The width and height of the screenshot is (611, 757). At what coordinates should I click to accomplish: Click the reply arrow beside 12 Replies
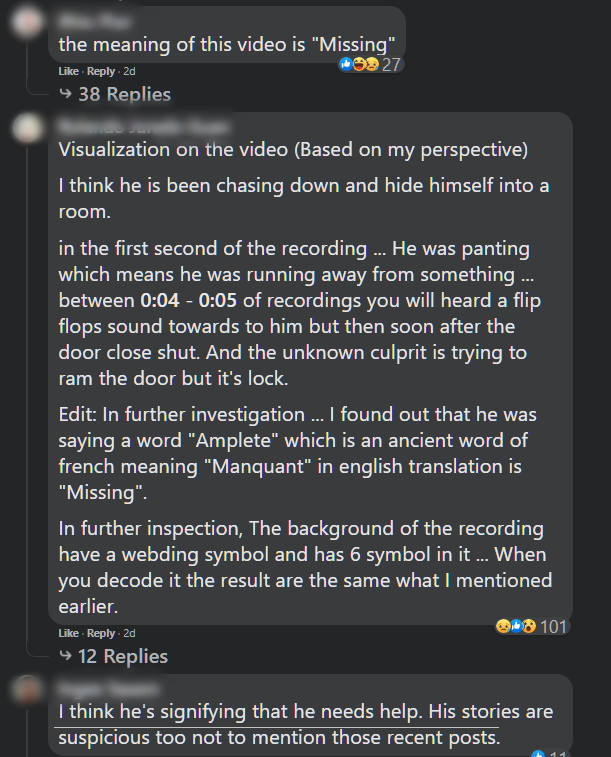(65, 655)
